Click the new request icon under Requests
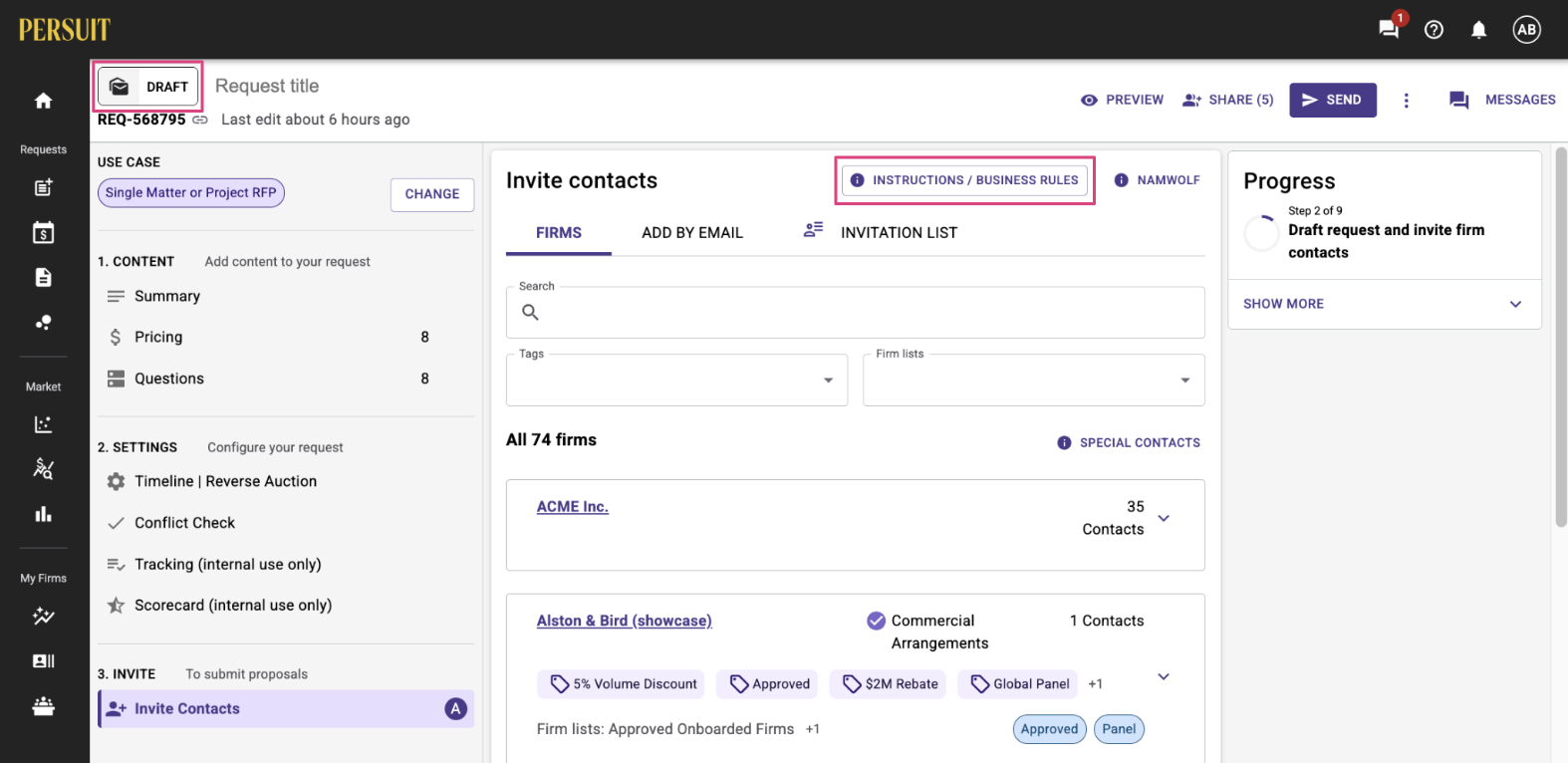1568x763 pixels. click(x=43, y=187)
